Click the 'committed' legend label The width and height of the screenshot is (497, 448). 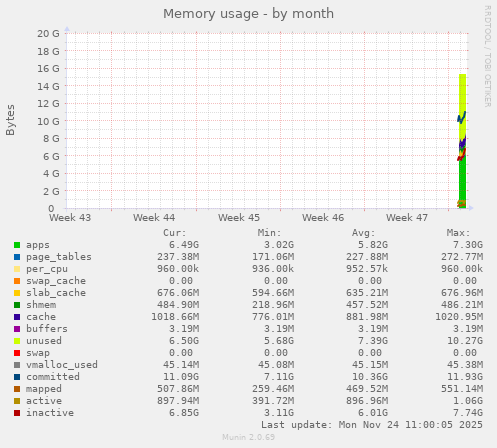click(x=53, y=377)
